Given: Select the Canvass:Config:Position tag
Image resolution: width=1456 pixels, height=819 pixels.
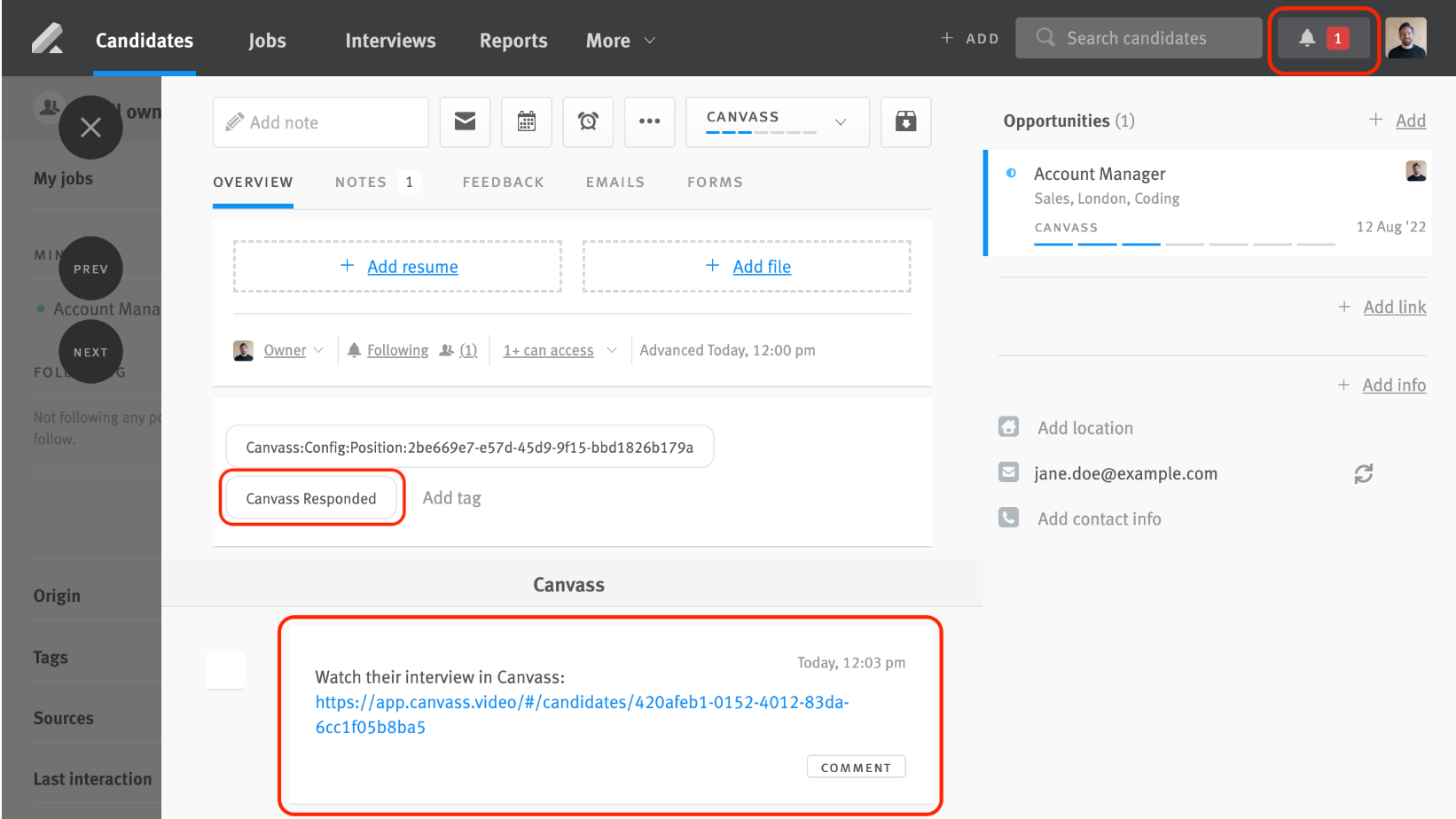Looking at the screenshot, I should [x=470, y=447].
